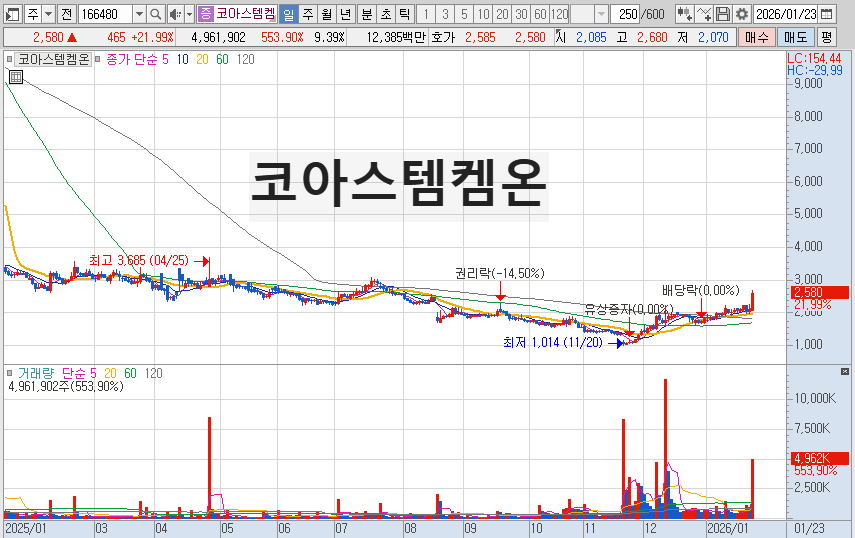The height and width of the screenshot is (538, 855).
Task: Click the speaker sound icon
Action: coord(175,14)
